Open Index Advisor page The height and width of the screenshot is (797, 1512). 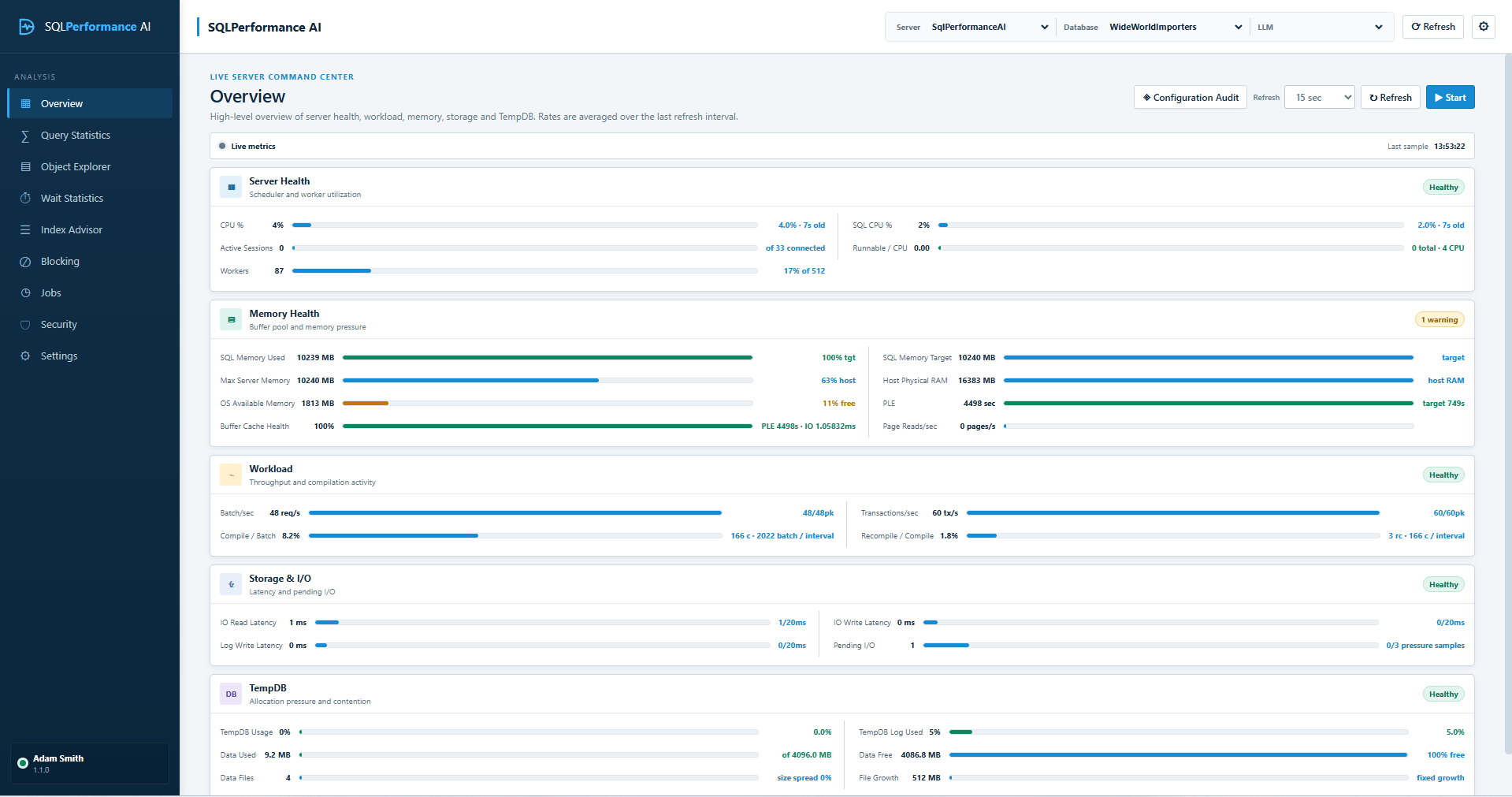90,230
